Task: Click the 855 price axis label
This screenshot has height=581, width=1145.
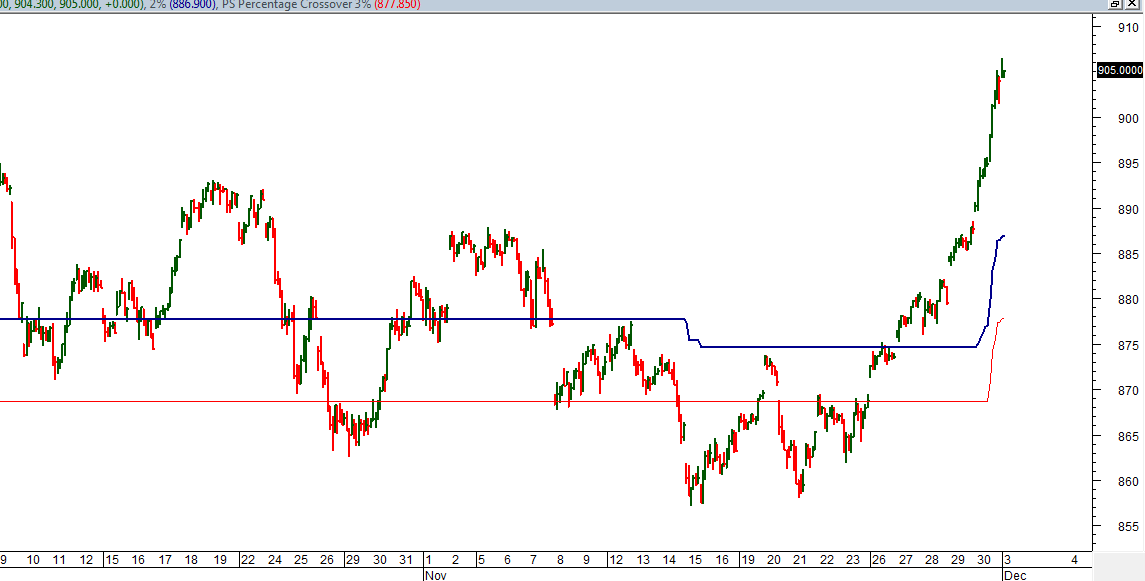Action: point(1127,527)
